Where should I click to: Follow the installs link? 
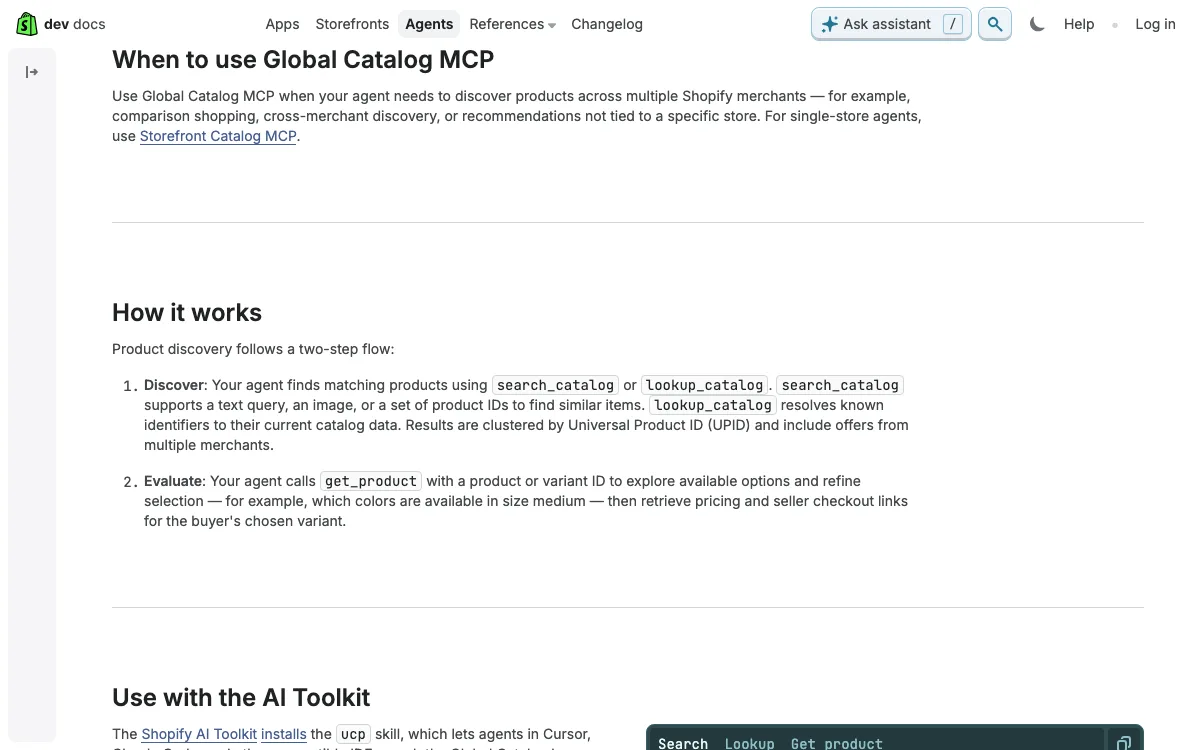coord(284,734)
